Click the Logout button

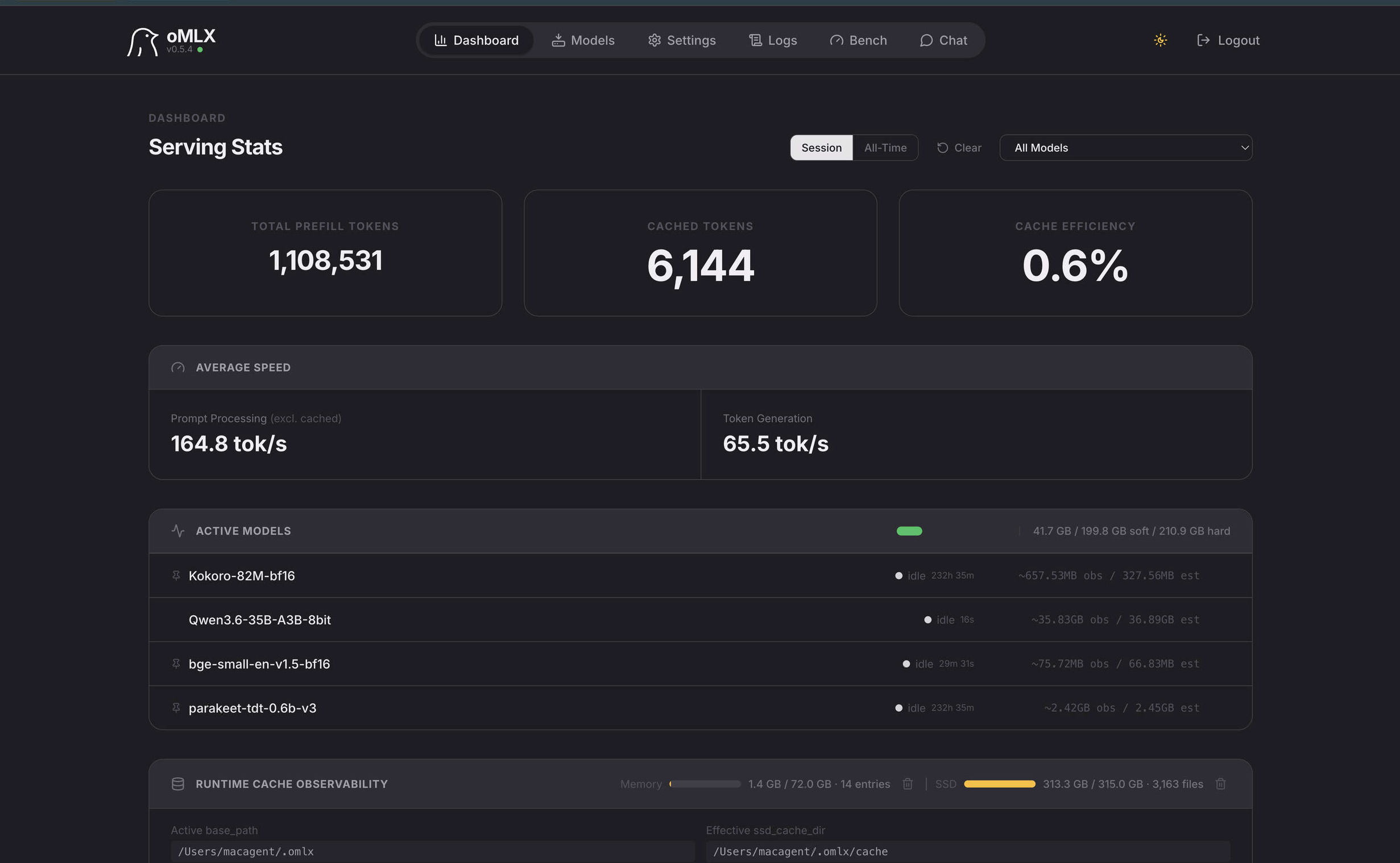coord(1228,40)
